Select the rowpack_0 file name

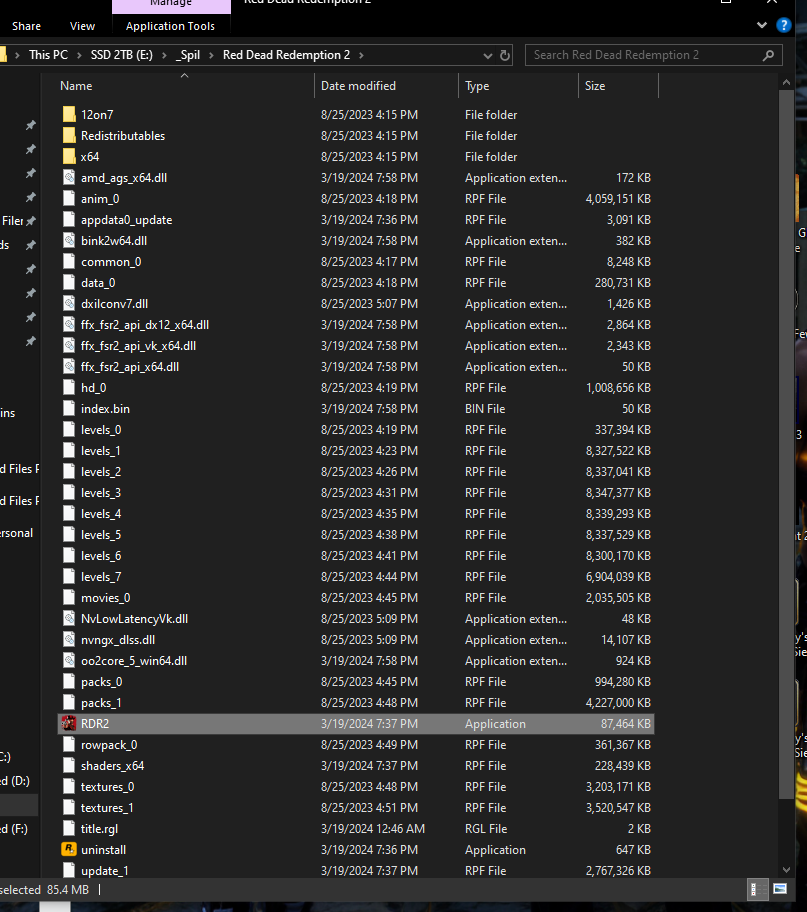click(x=109, y=745)
